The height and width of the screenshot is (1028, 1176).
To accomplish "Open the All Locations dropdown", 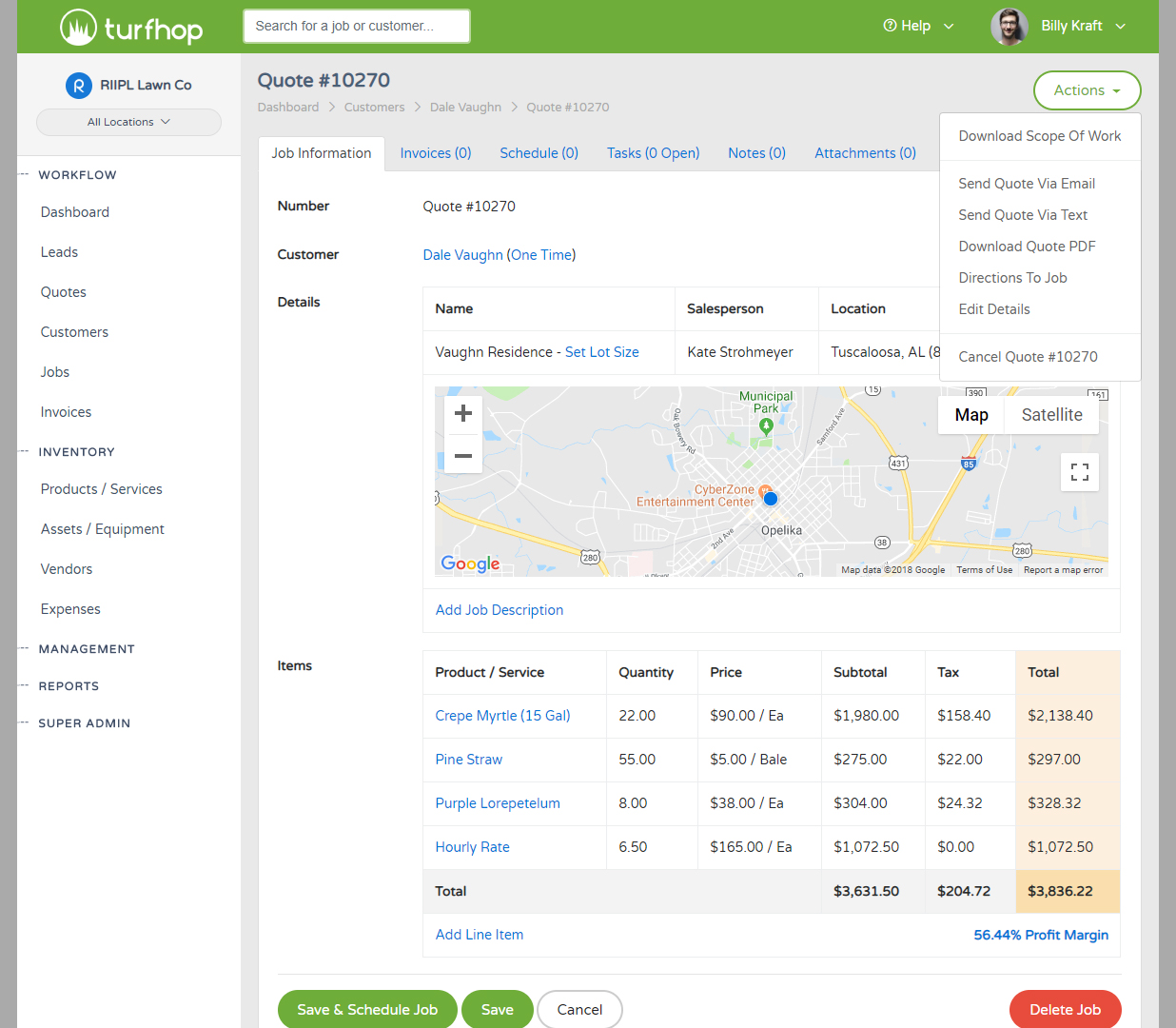I will (128, 122).
